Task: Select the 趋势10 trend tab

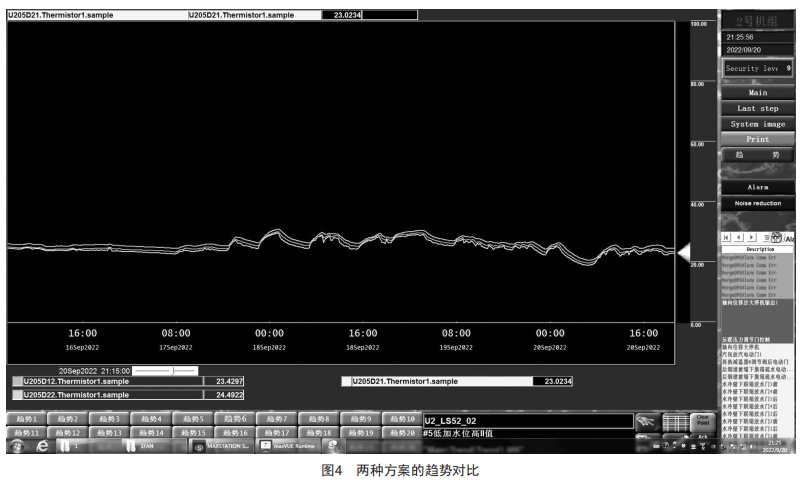Action: pyautogui.click(x=403, y=419)
